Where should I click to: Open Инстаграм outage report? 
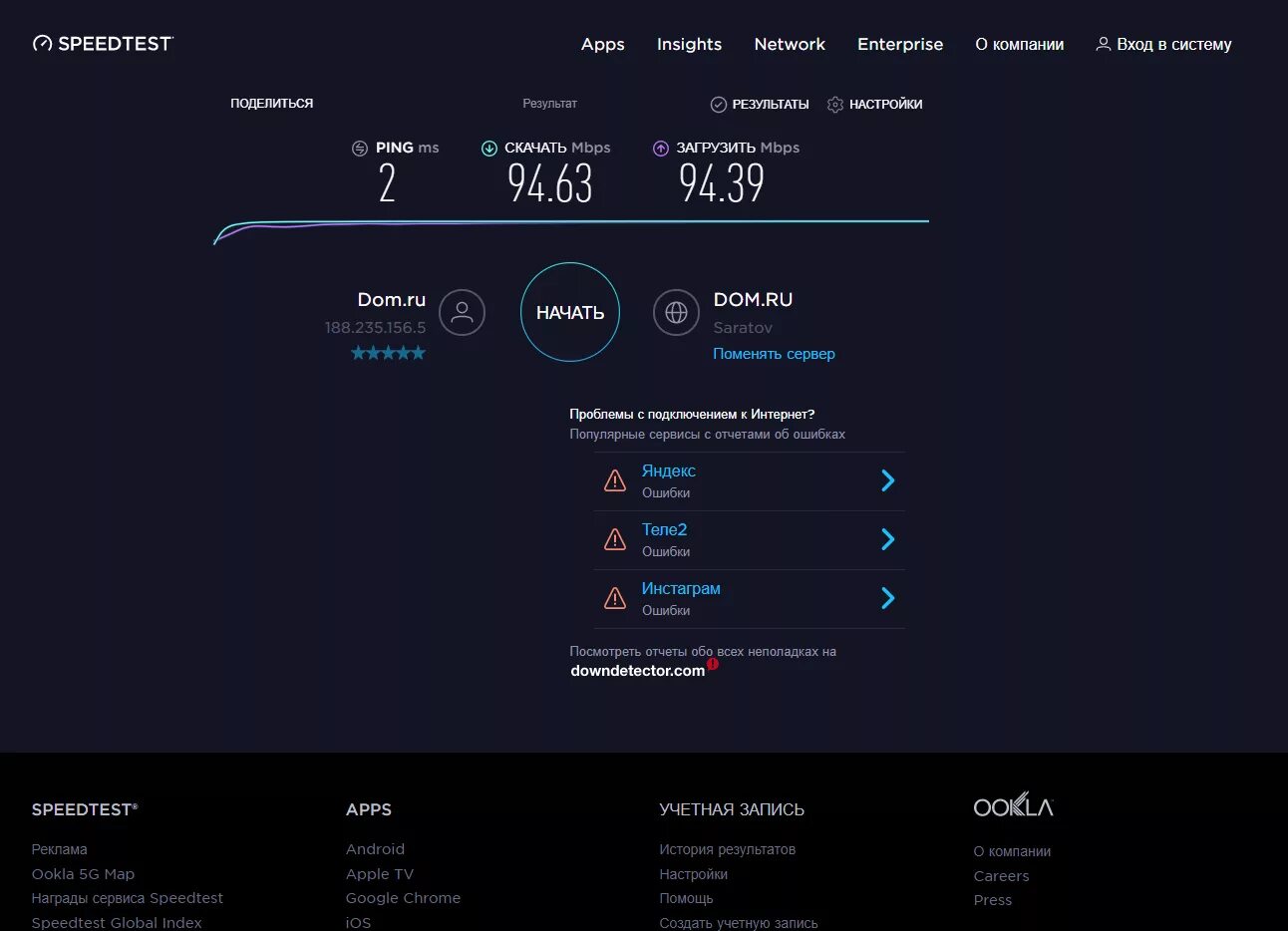(x=681, y=588)
